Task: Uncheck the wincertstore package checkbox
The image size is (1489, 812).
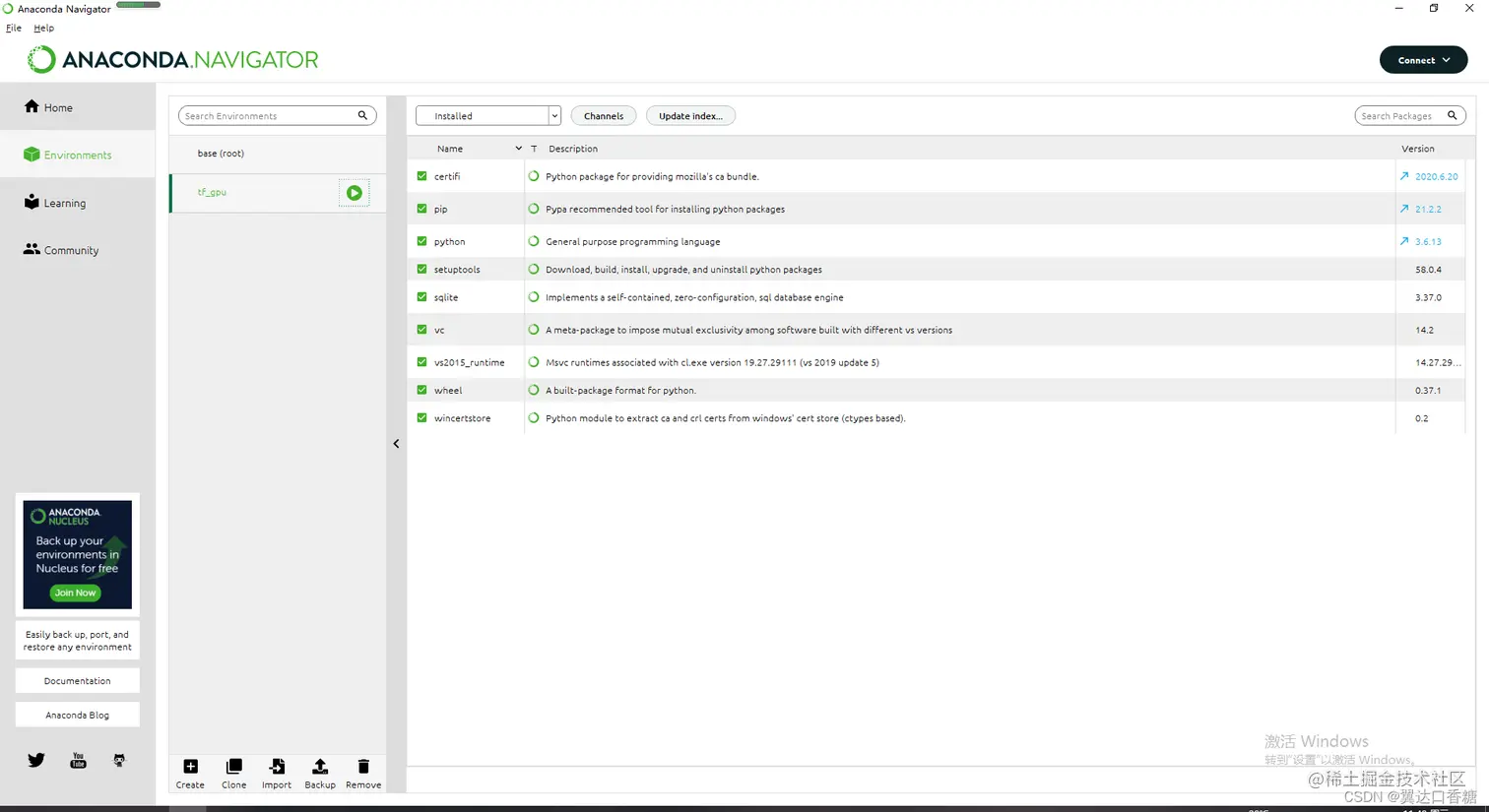Action: [x=422, y=417]
